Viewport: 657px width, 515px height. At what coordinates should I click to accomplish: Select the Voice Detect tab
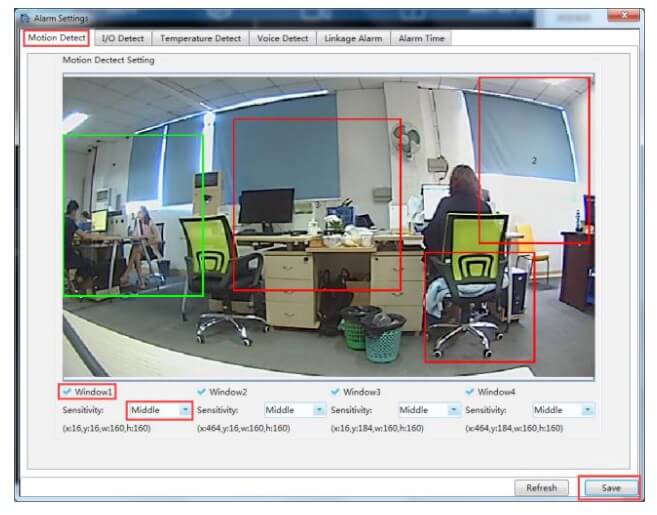[x=282, y=39]
